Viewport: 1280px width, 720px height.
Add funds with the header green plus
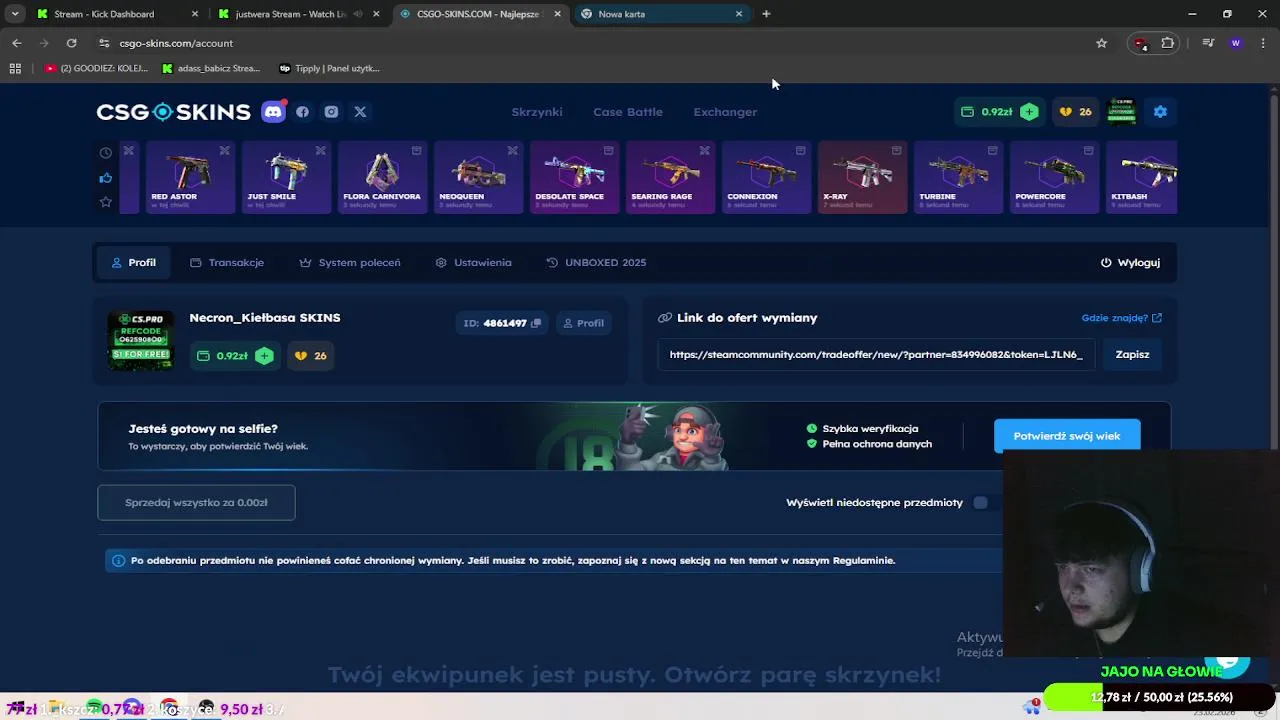[x=1029, y=112]
